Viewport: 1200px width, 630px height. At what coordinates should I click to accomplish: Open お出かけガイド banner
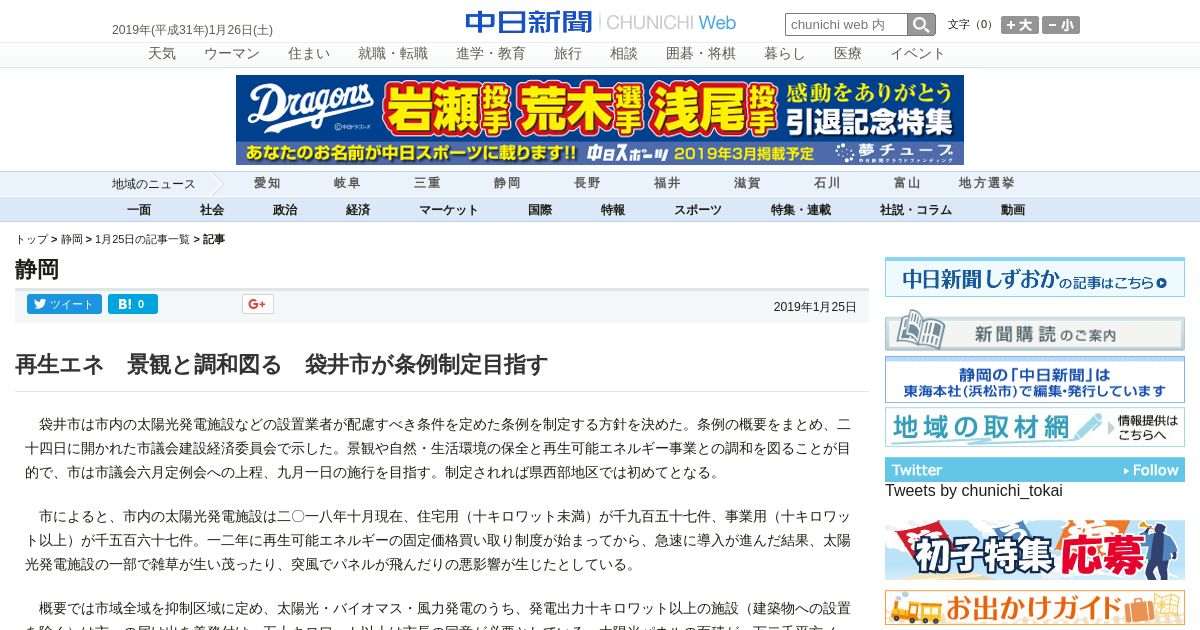tap(1035, 607)
